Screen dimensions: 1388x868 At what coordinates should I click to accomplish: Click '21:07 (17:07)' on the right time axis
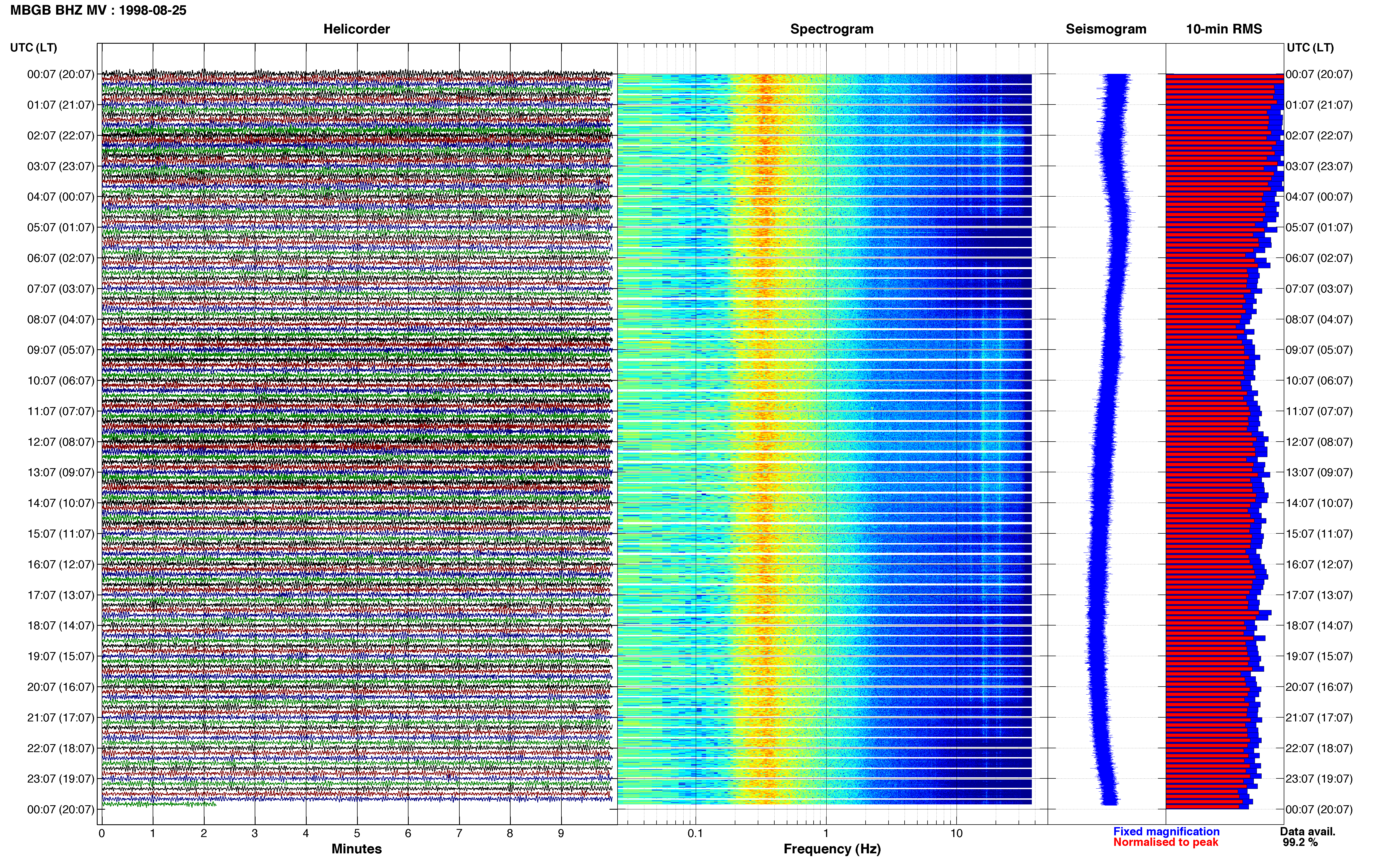coord(1319,718)
